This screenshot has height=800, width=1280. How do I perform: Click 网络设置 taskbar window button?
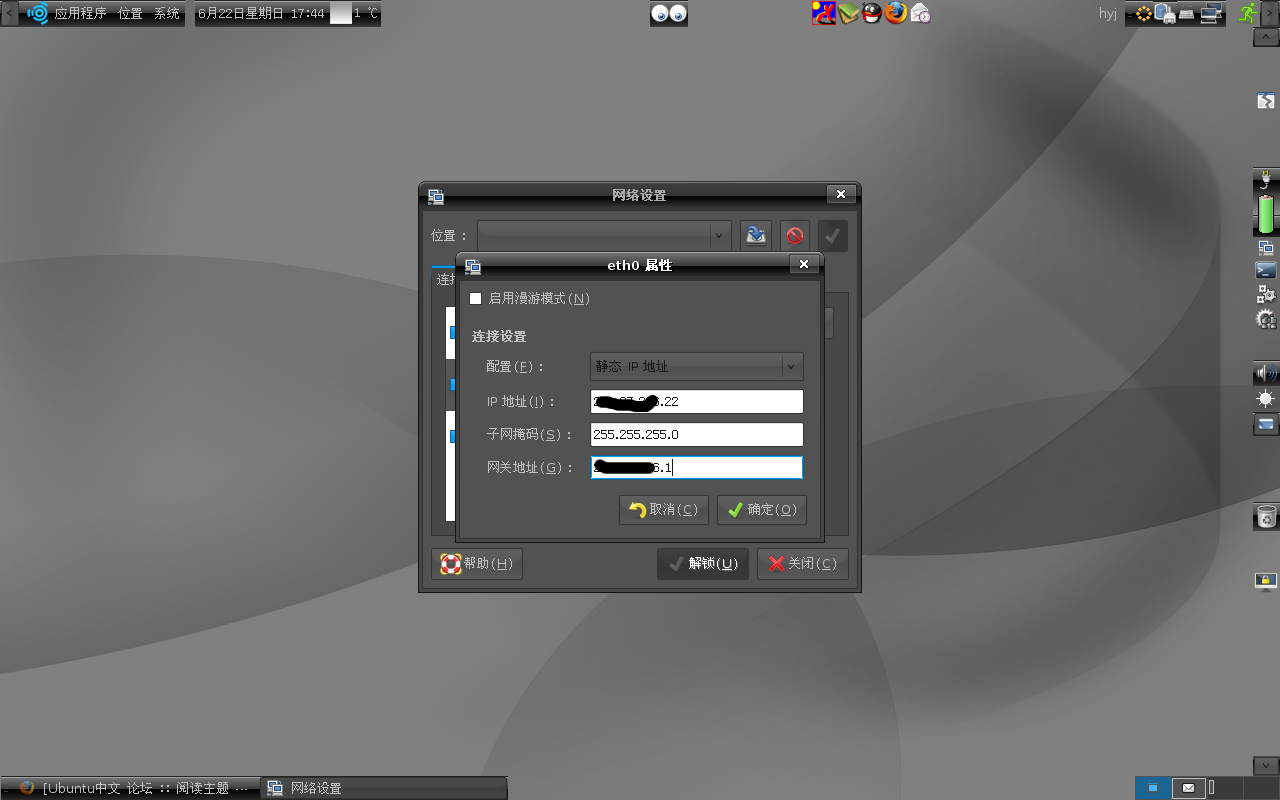384,788
